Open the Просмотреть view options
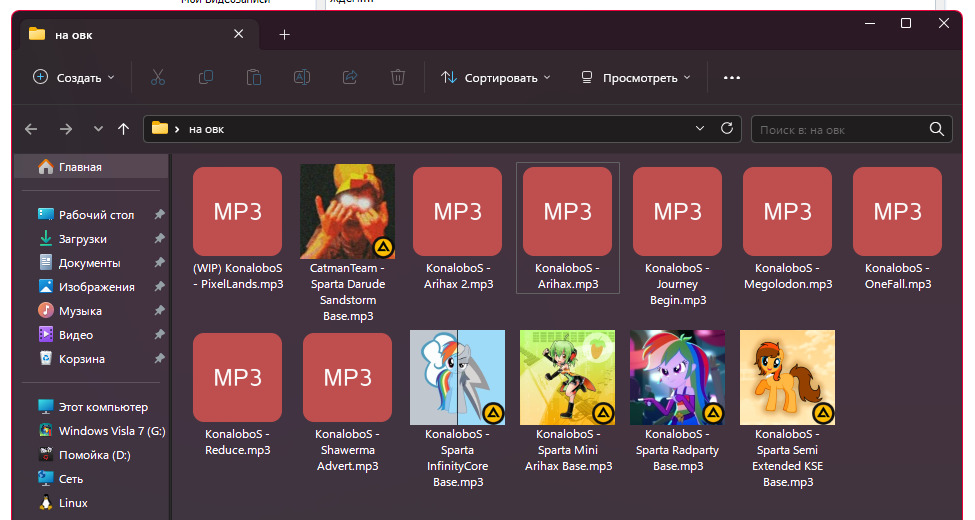This screenshot has height=520, width=975. [x=636, y=77]
